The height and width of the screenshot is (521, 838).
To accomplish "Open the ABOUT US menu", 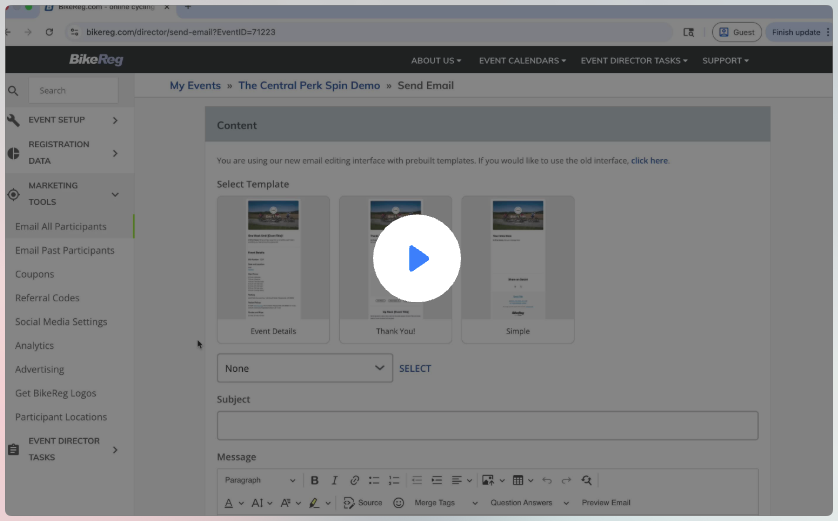I will coord(436,61).
